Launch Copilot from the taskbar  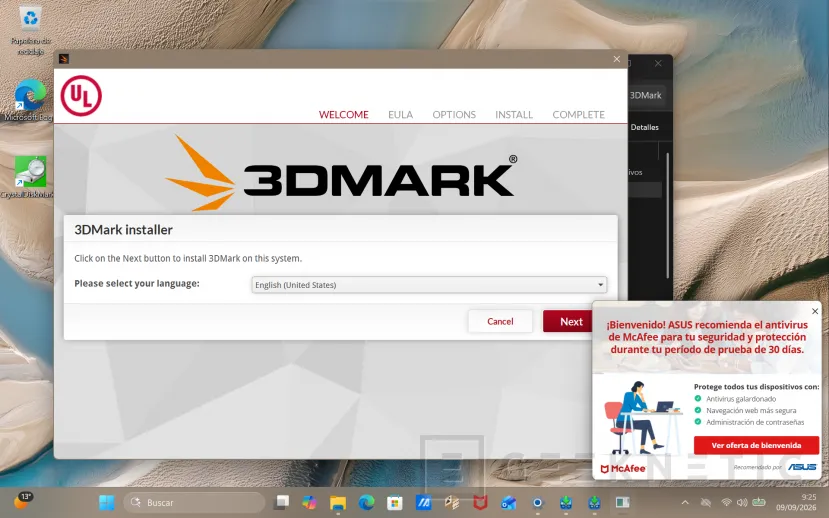(309, 502)
